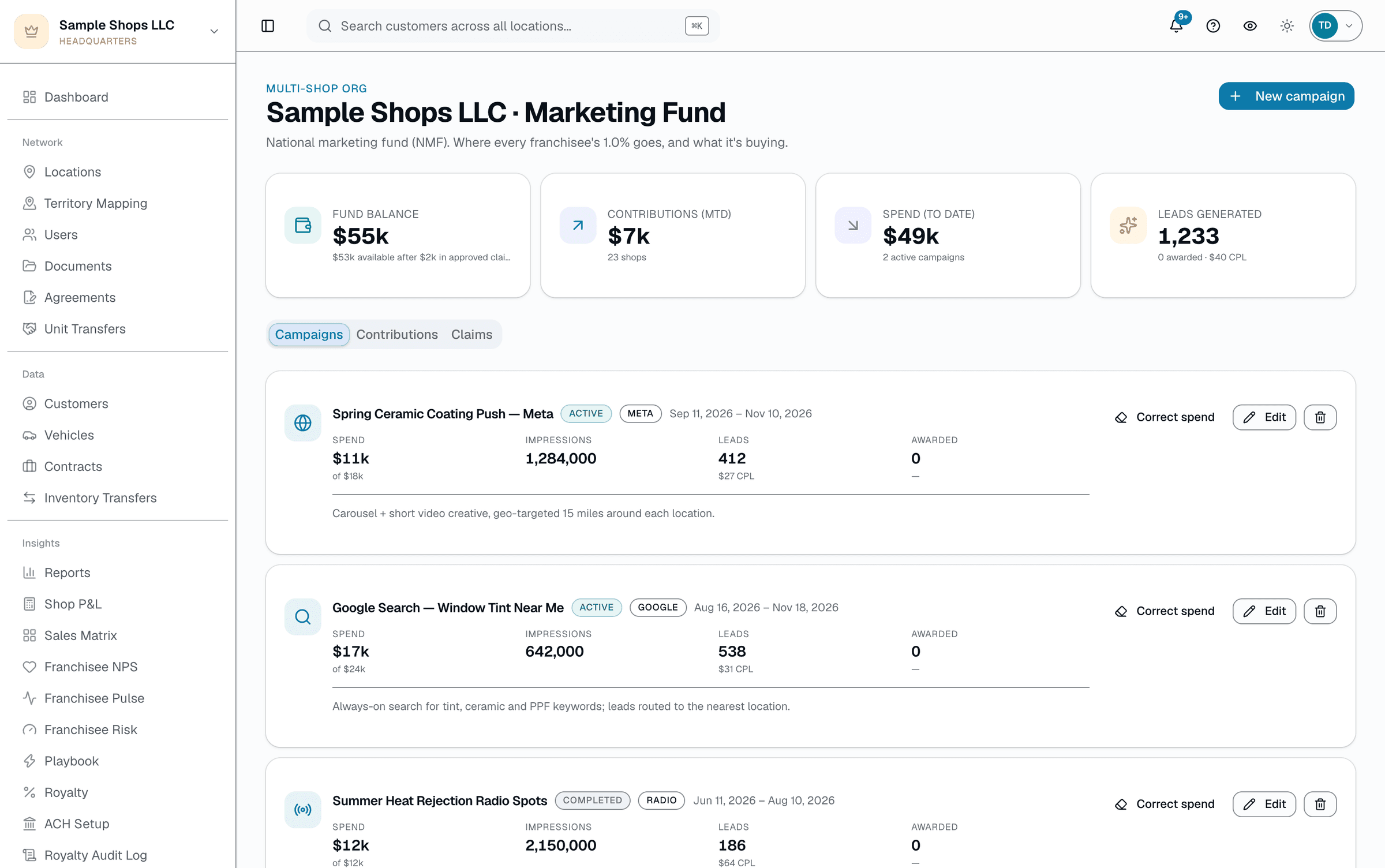The image size is (1385, 868).
Task: Open the Sales Matrix page
Action: pos(118,635)
